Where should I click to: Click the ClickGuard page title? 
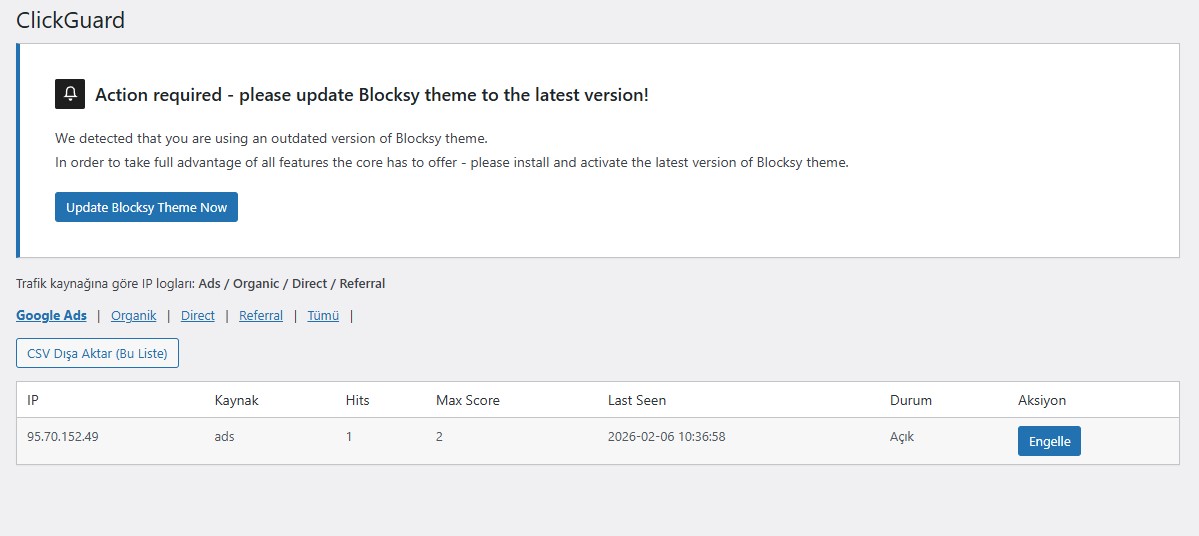70,20
